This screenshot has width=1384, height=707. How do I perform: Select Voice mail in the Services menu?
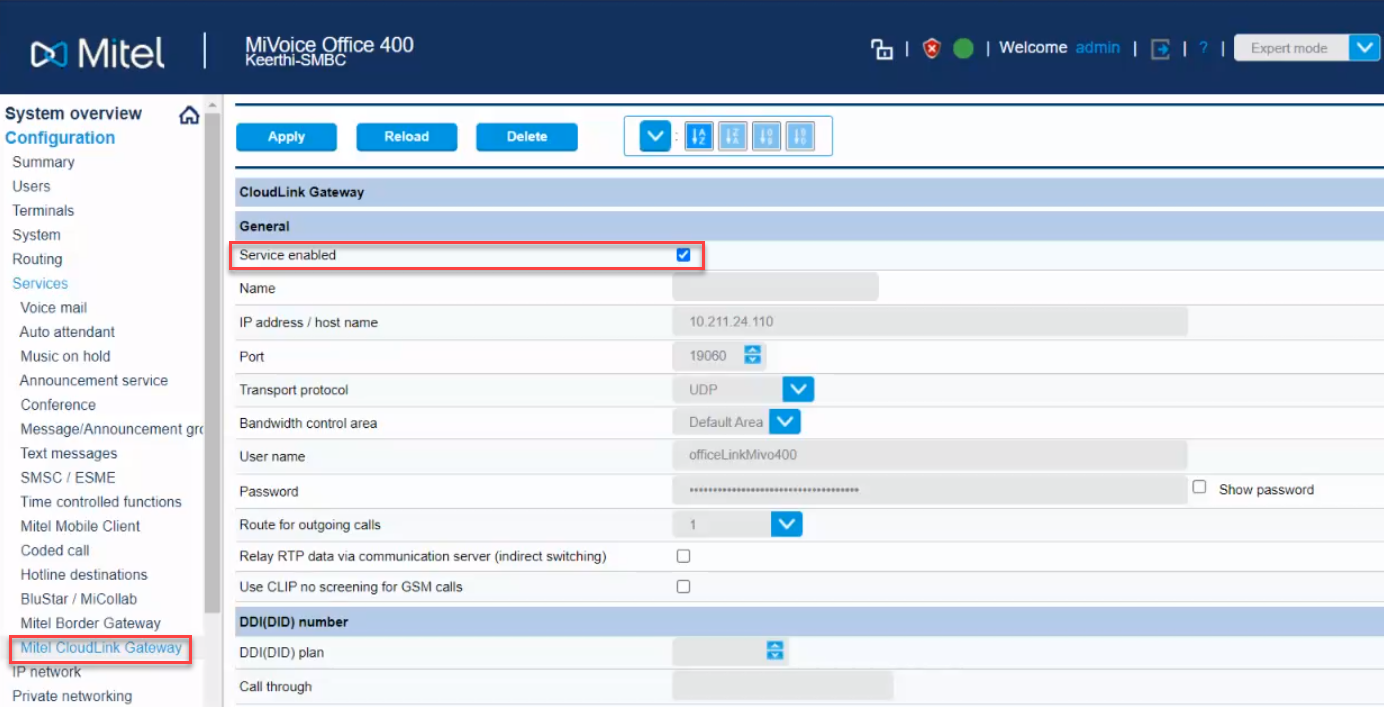(x=54, y=308)
